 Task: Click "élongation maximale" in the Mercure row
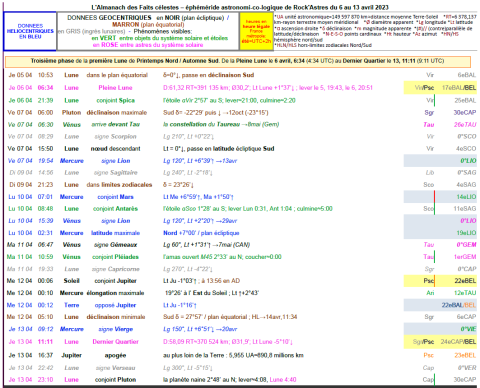point(115,293)
